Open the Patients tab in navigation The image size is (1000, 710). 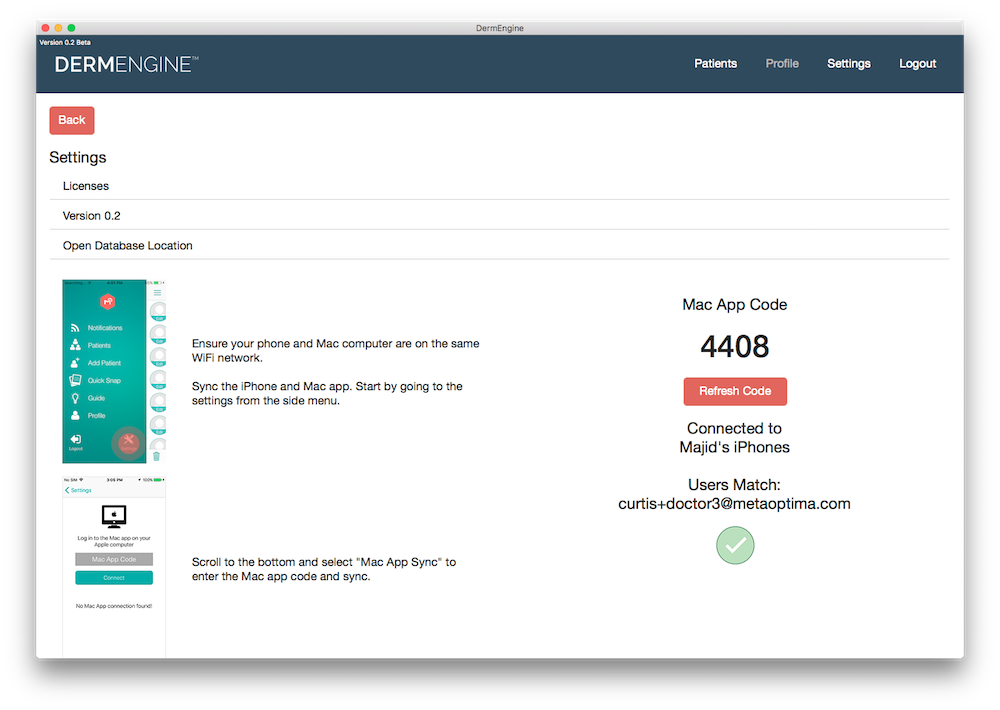click(715, 64)
